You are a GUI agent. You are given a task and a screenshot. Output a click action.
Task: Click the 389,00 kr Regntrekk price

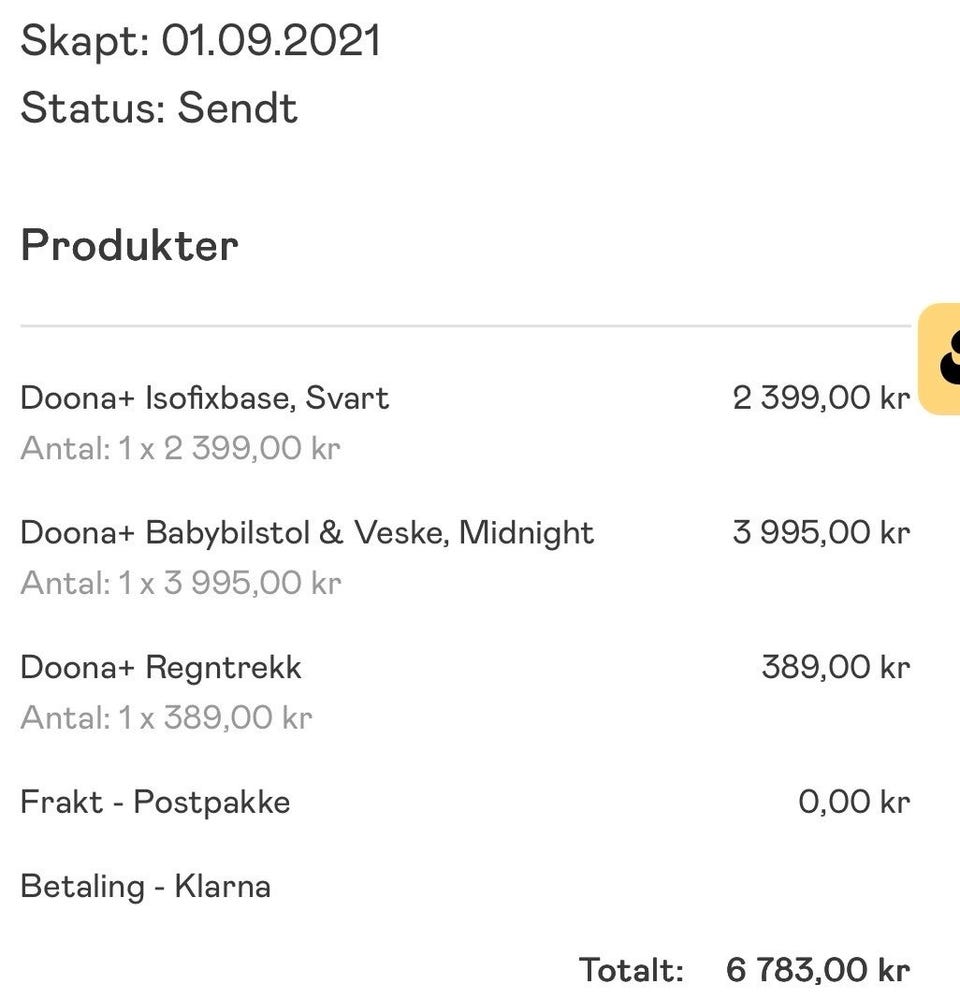coord(836,668)
